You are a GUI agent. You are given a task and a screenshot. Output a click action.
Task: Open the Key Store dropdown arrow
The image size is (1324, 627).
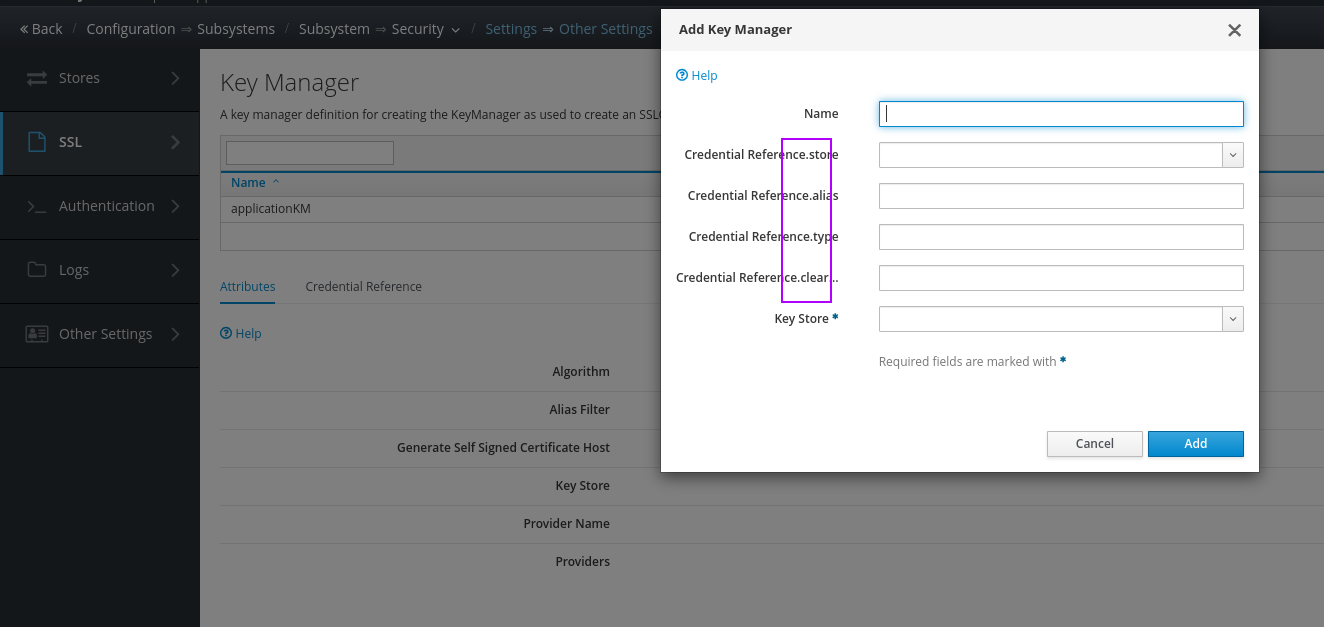coord(1233,319)
